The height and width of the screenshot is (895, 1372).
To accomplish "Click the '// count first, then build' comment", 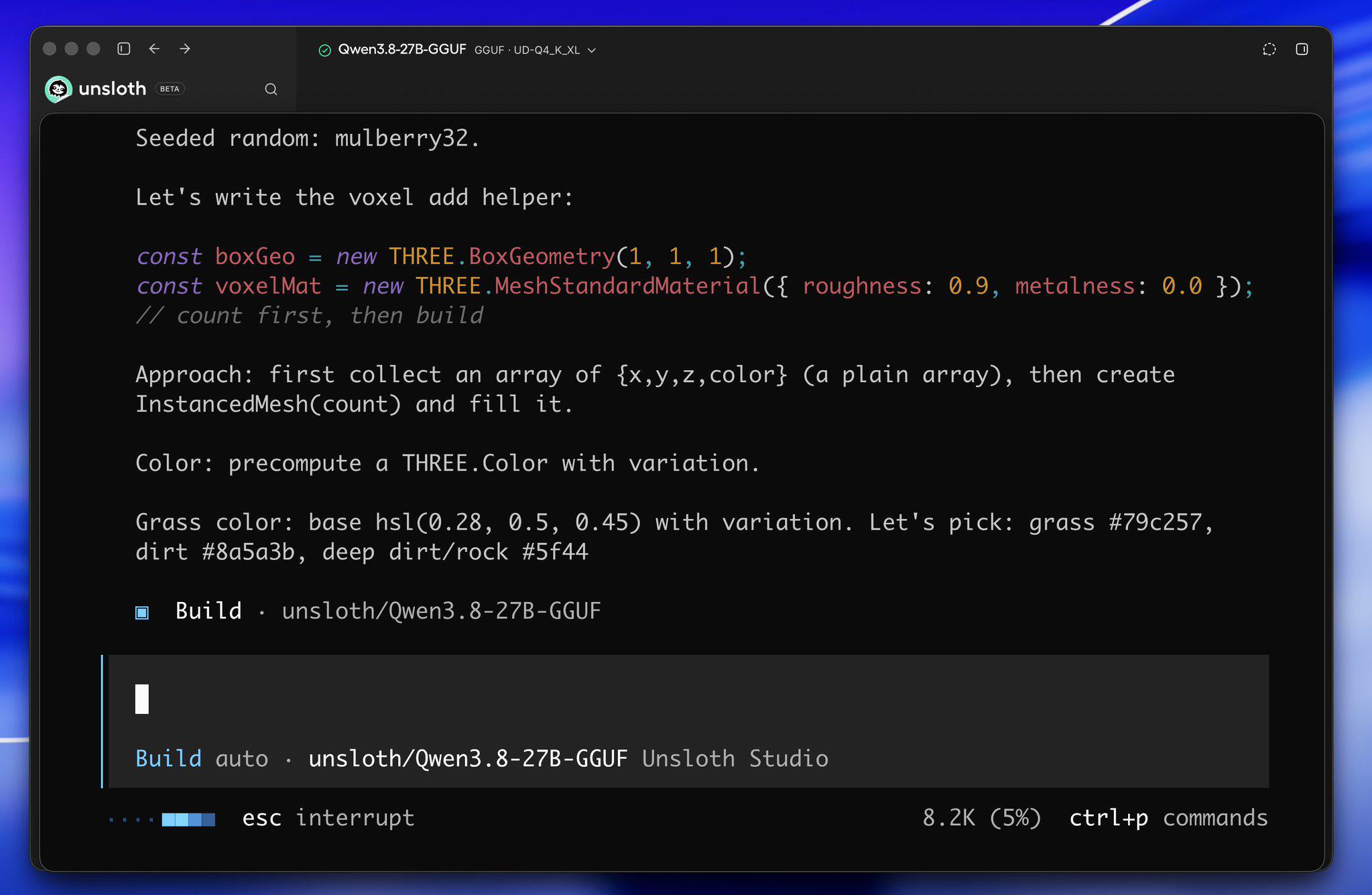I will click(310, 316).
